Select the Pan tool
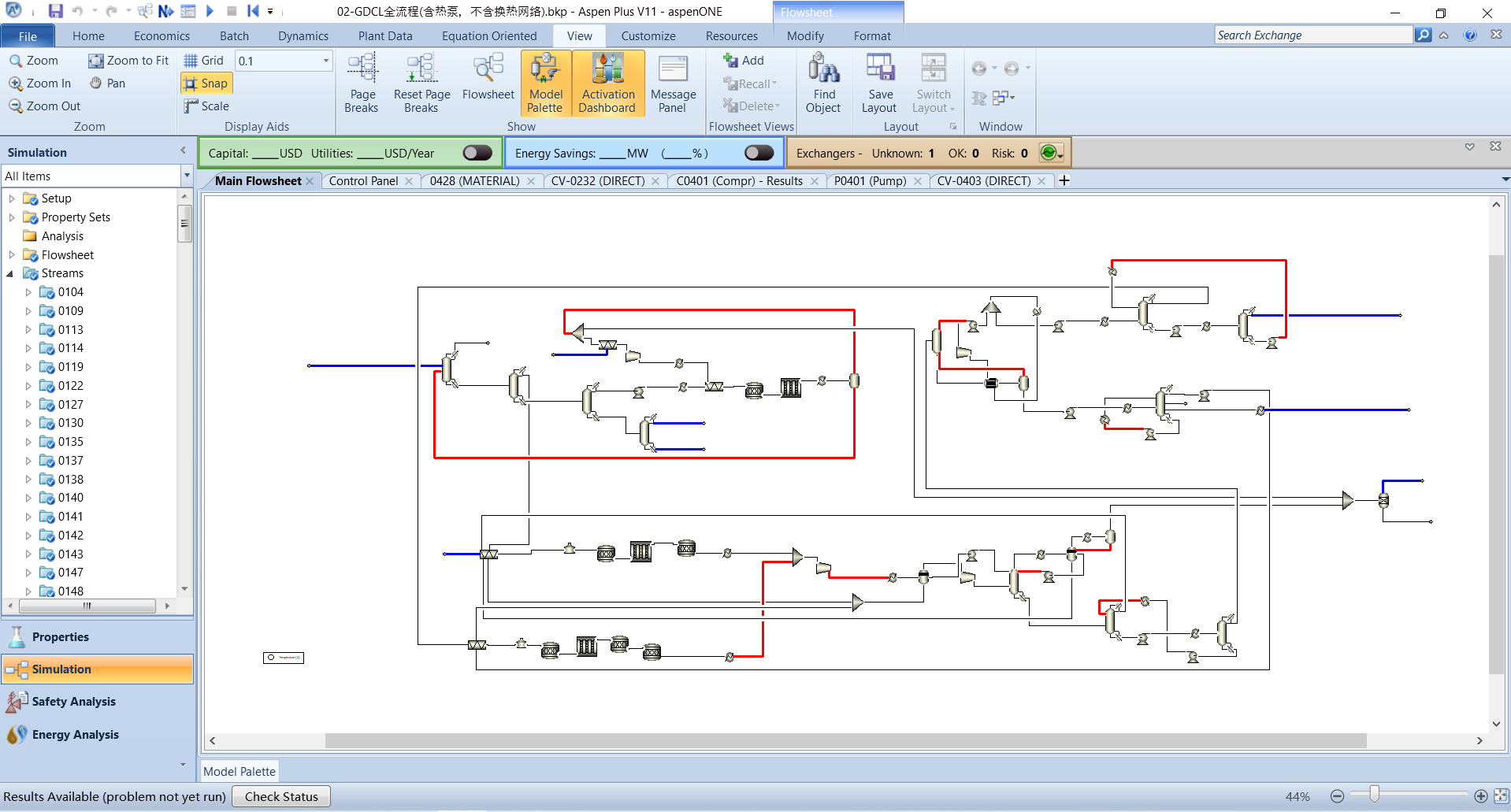Image resolution: width=1511 pixels, height=812 pixels. [107, 83]
